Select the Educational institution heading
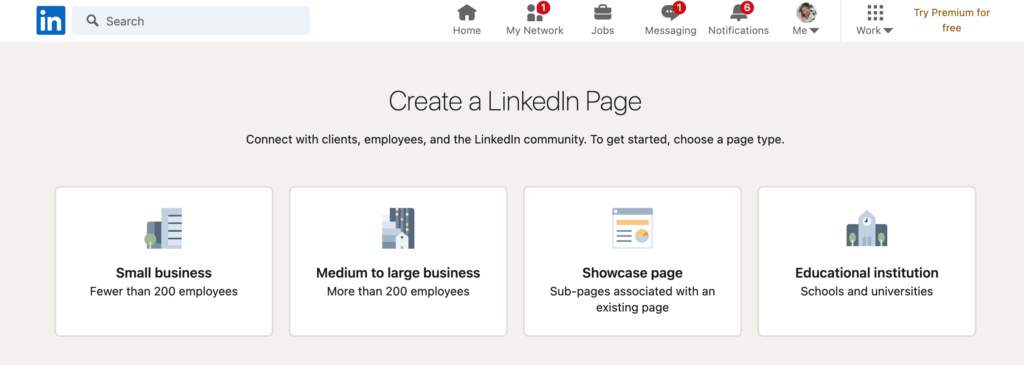Viewport: 1024px width, 365px height. pyautogui.click(x=867, y=273)
